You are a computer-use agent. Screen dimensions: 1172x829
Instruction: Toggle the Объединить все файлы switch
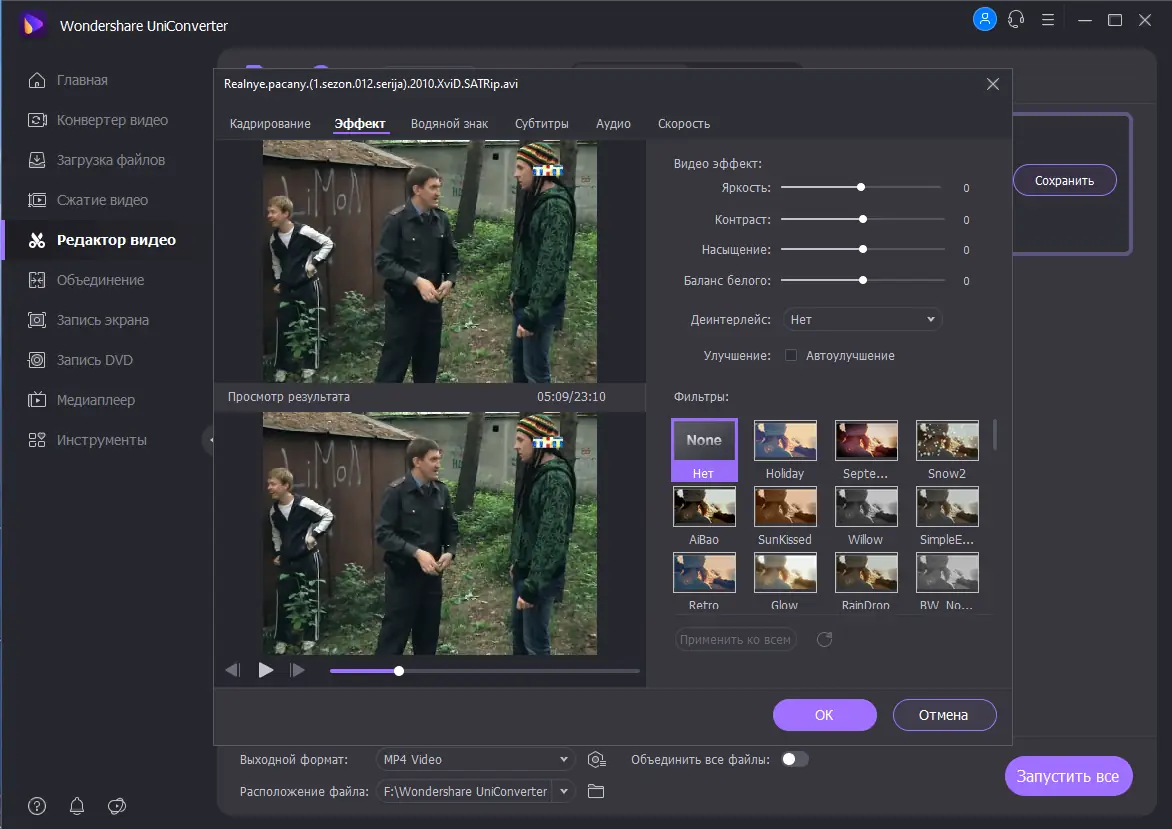[x=795, y=759]
